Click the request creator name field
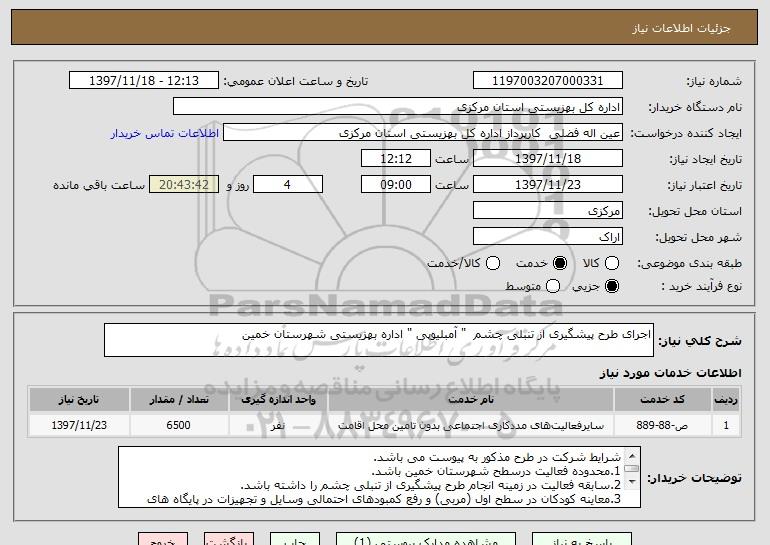The width and height of the screenshot is (770, 545). (423, 133)
